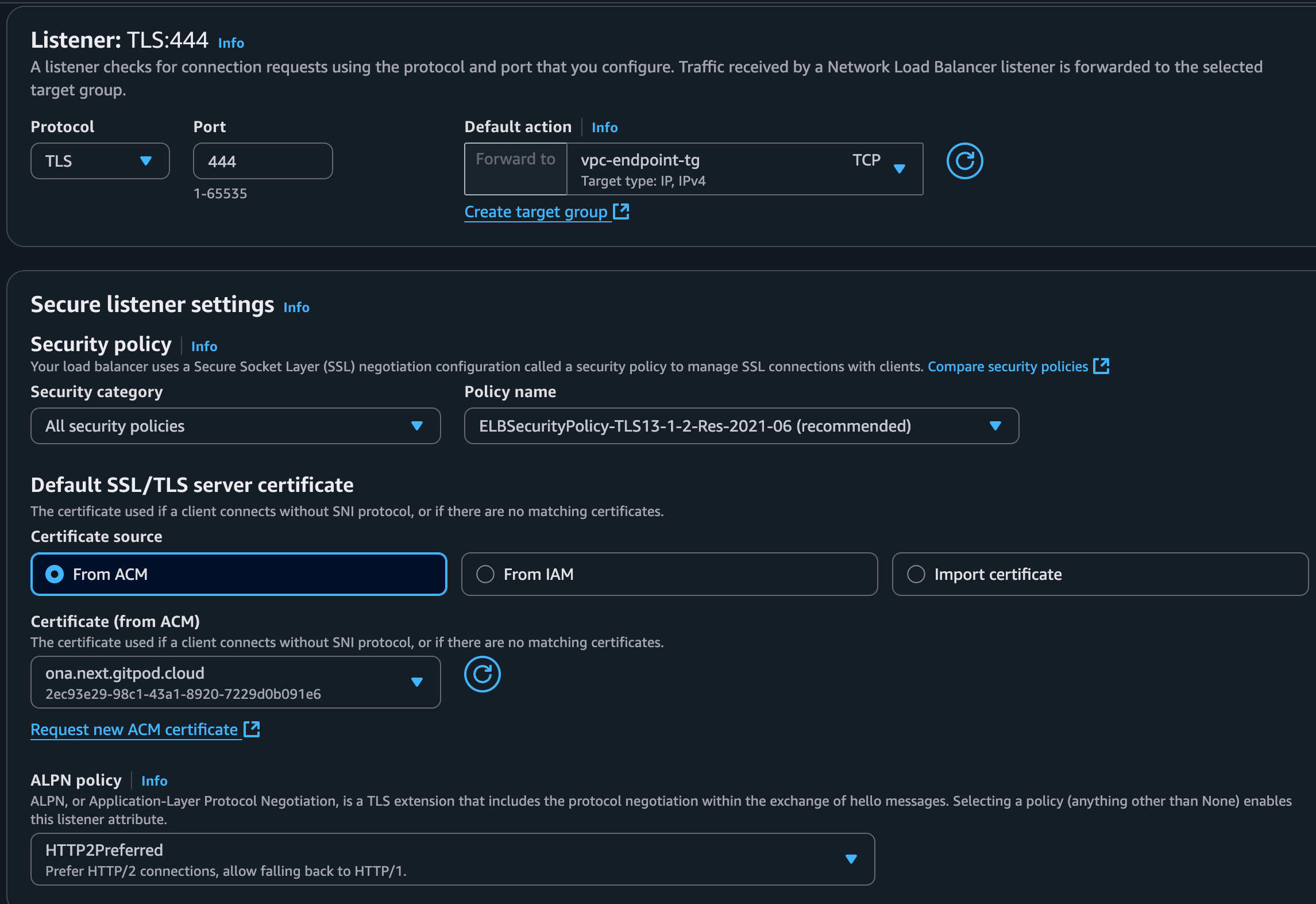Refresh the default action target group list
Viewport: 1316px width, 904px height.
[x=965, y=161]
